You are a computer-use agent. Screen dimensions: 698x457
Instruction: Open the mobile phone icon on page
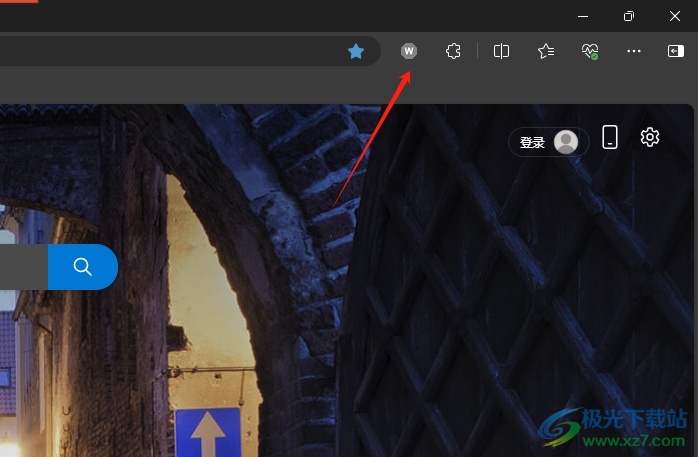tap(610, 137)
